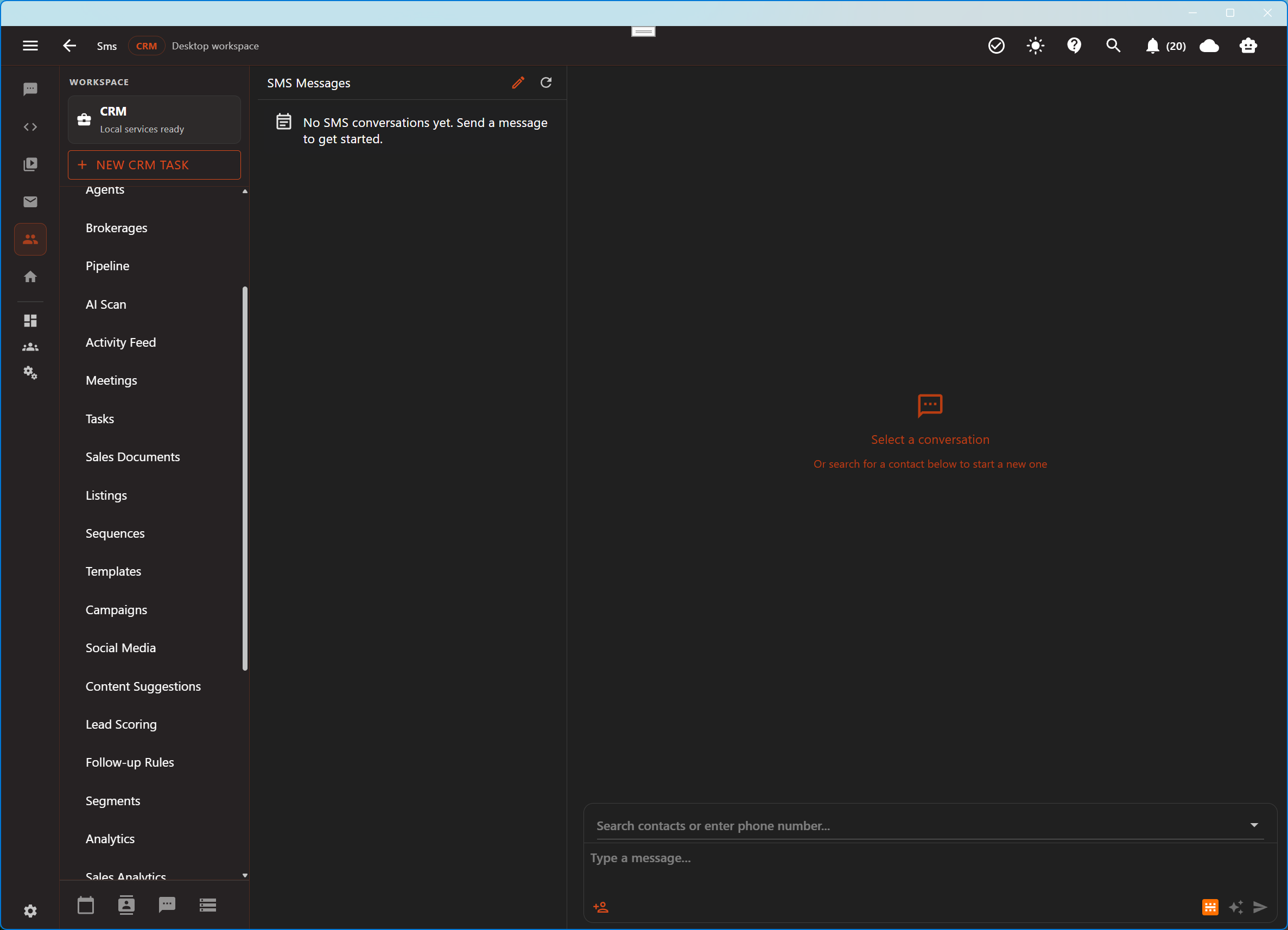Open the hamburger navigation menu

[x=30, y=46]
